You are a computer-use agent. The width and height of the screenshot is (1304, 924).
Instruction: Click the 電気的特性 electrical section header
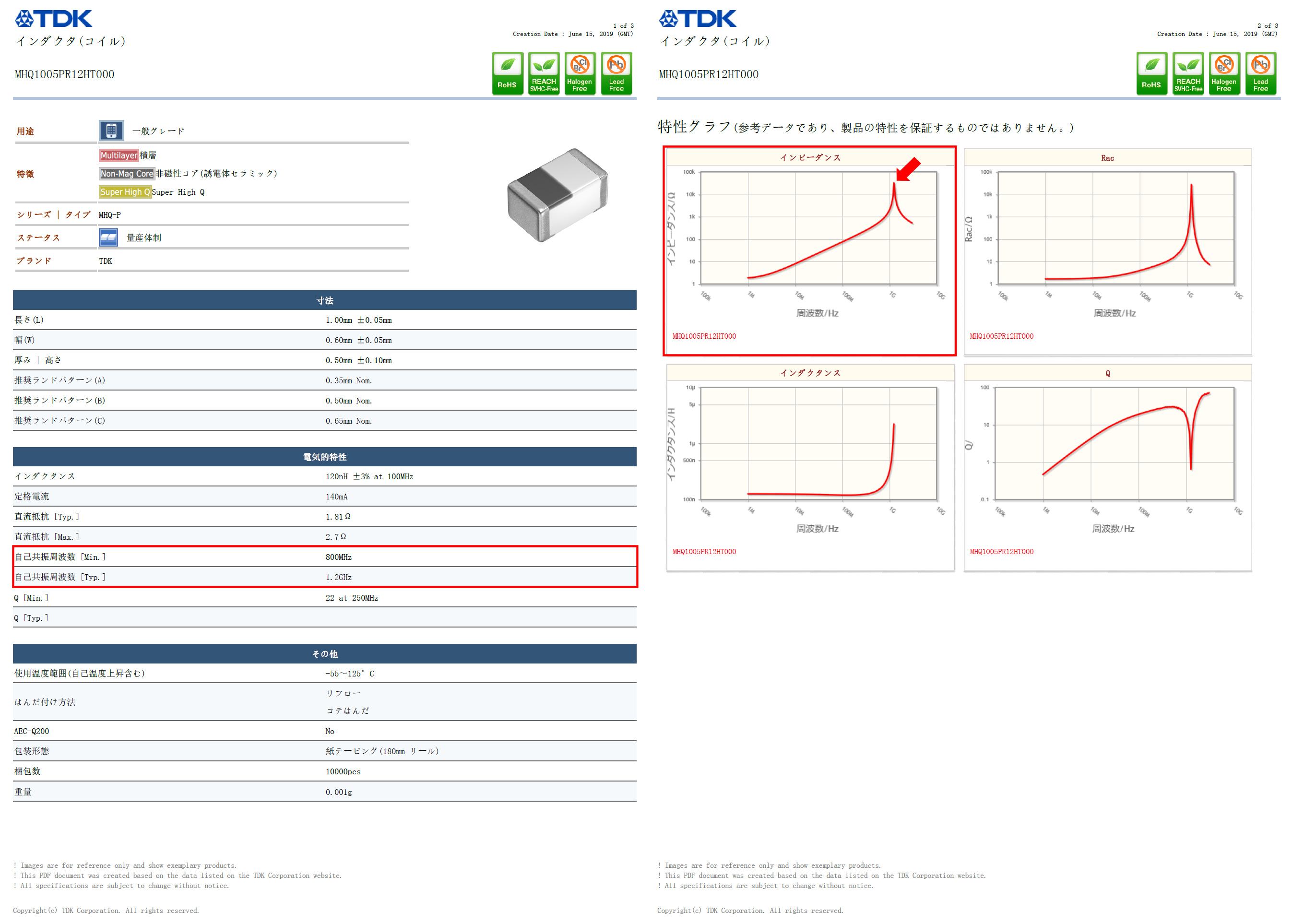pos(325,457)
